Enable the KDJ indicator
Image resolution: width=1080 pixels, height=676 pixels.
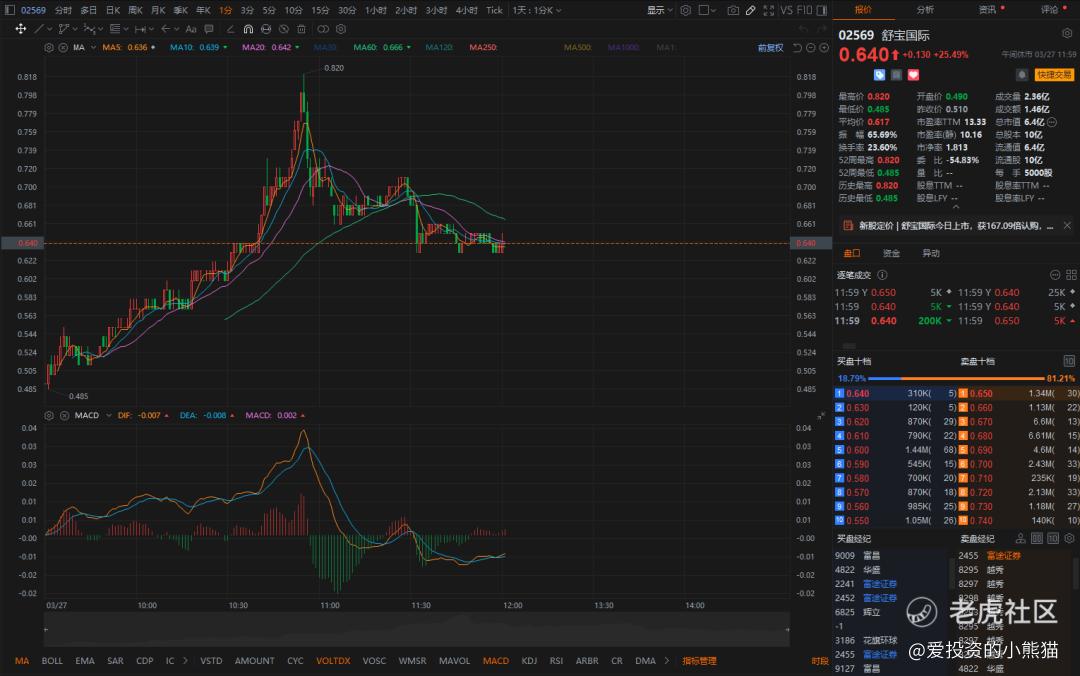tap(529, 661)
